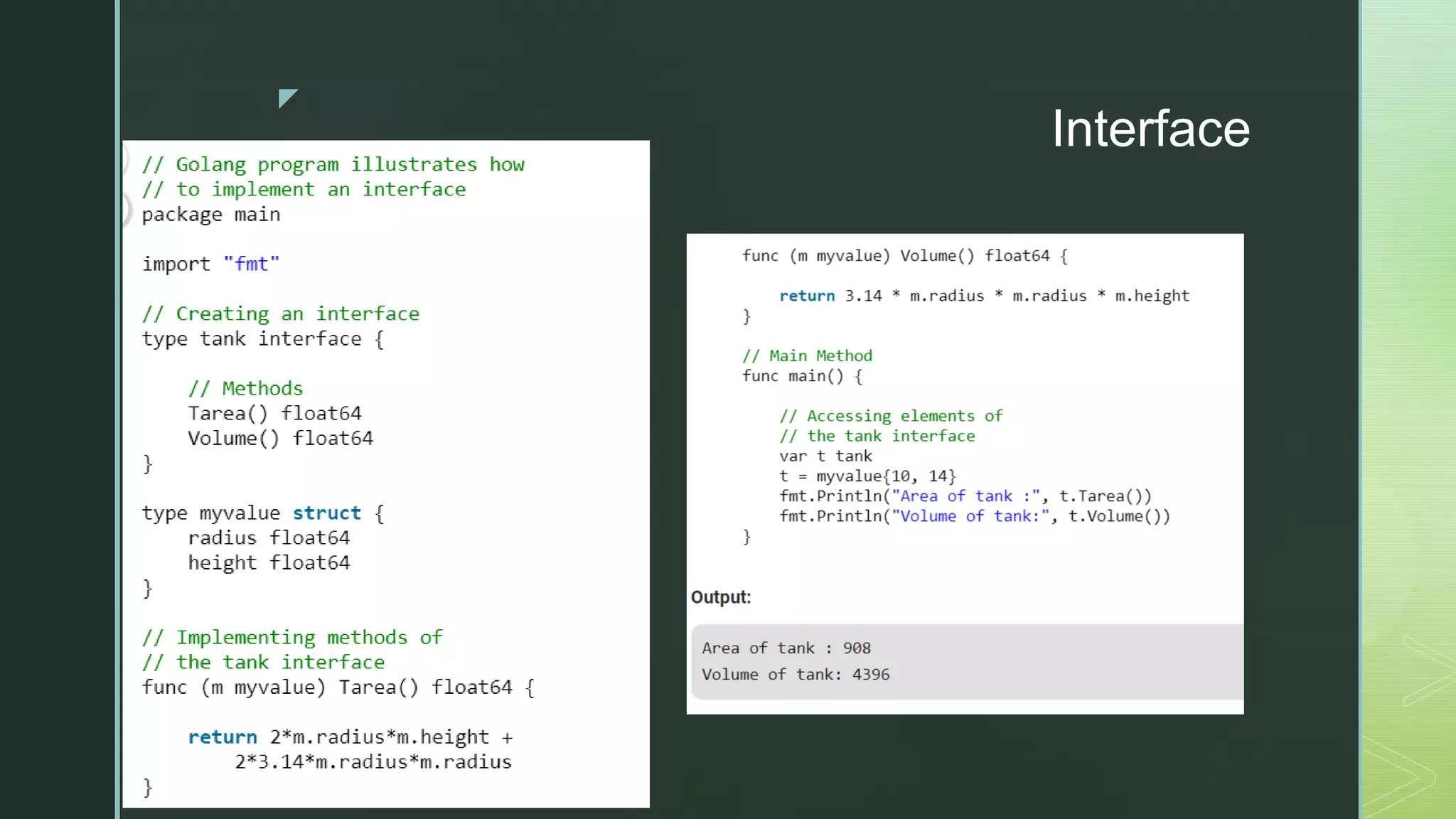Click the line "var t tank"
This screenshot has width=1456, height=819.
825,456
